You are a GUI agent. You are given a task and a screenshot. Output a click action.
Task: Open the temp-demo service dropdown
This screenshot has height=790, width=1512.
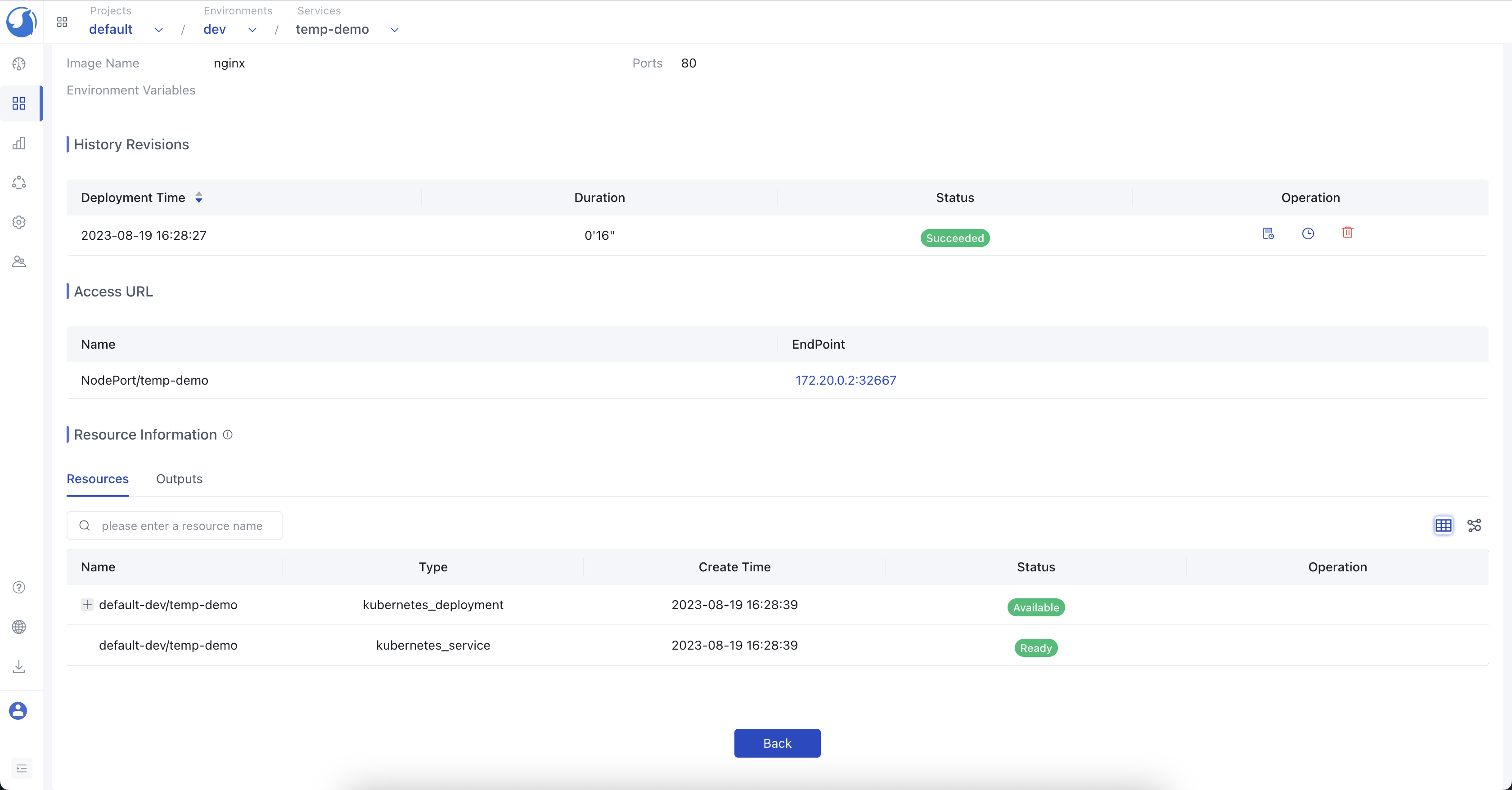click(x=395, y=30)
